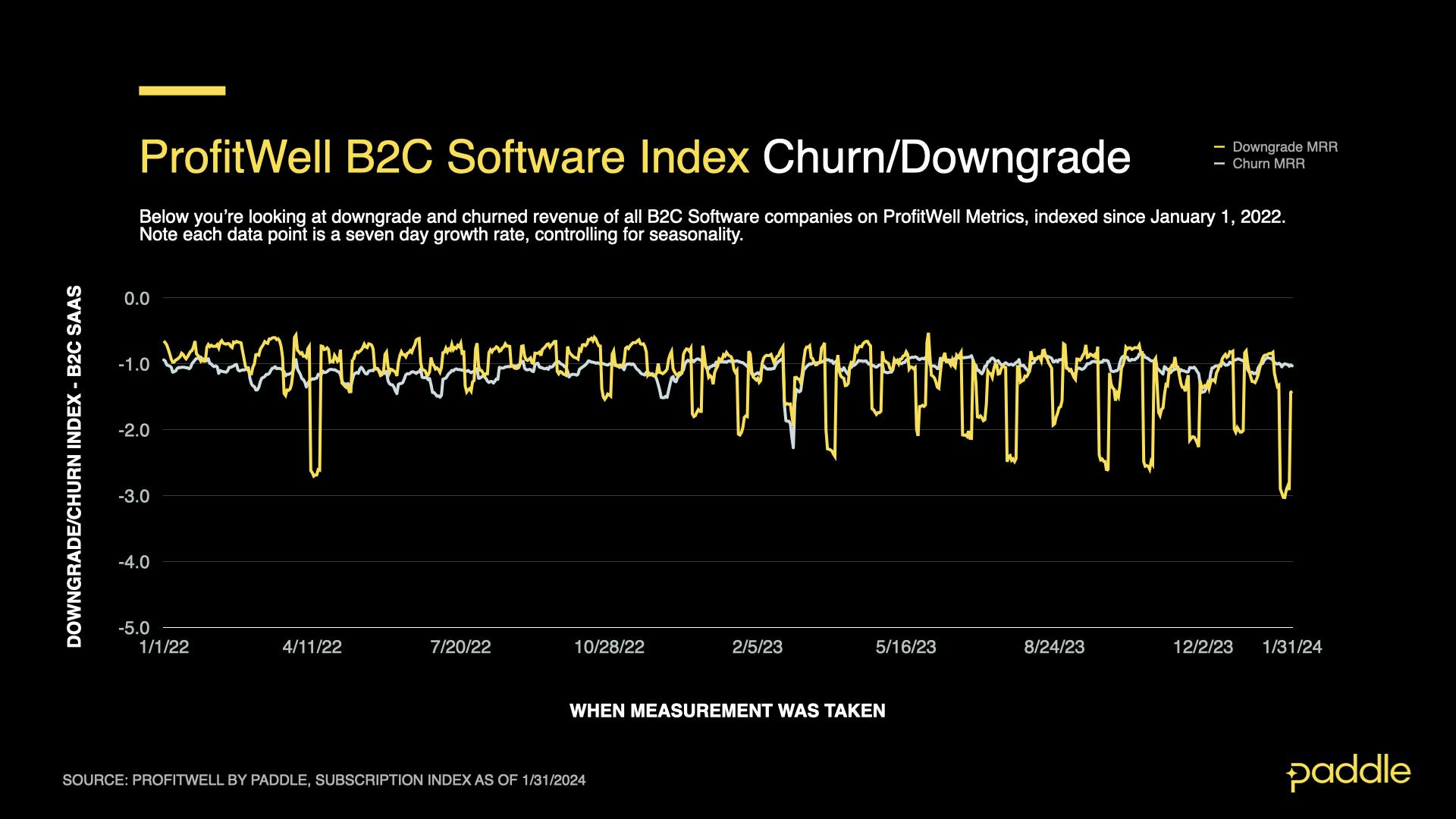Click the 8/24/23 x-axis date label
Viewport: 1456px width, 819px height.
pyautogui.click(x=1054, y=647)
